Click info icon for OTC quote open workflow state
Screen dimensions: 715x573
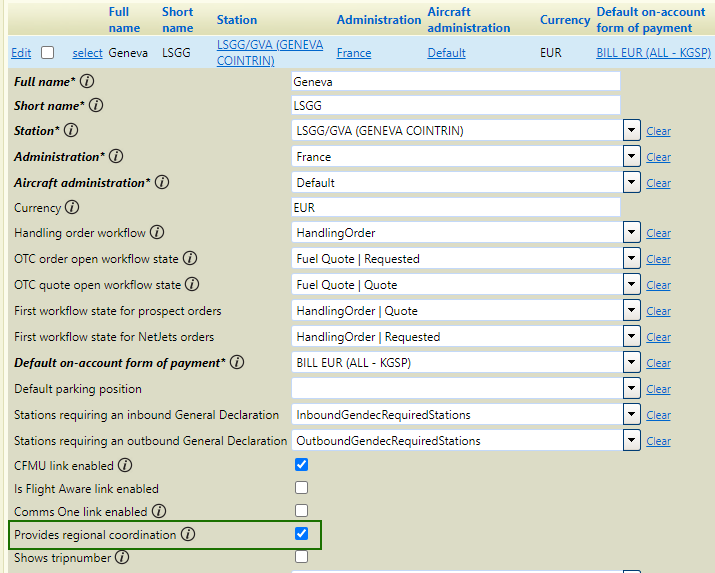pyautogui.click(x=192, y=284)
